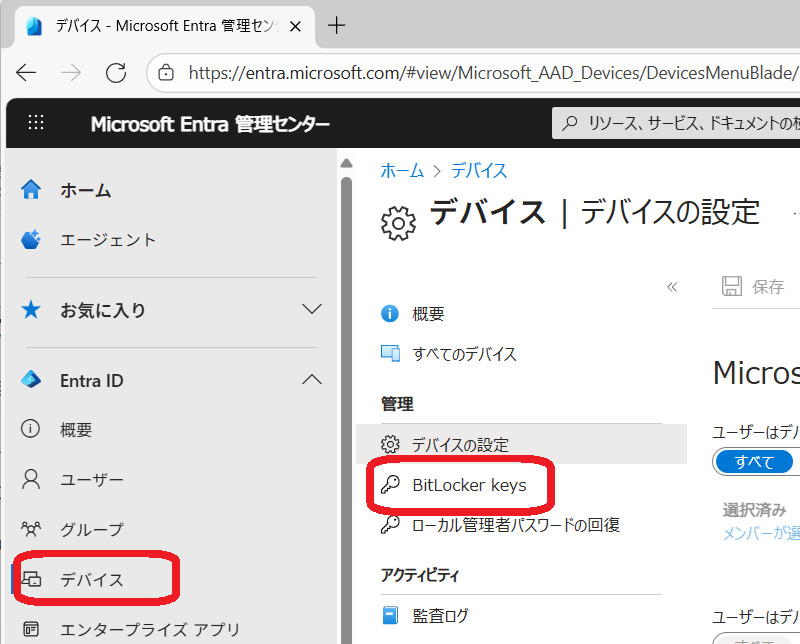This screenshot has width=800, height=644.
Task: Click the browser back arrow
Action: click(x=26, y=73)
